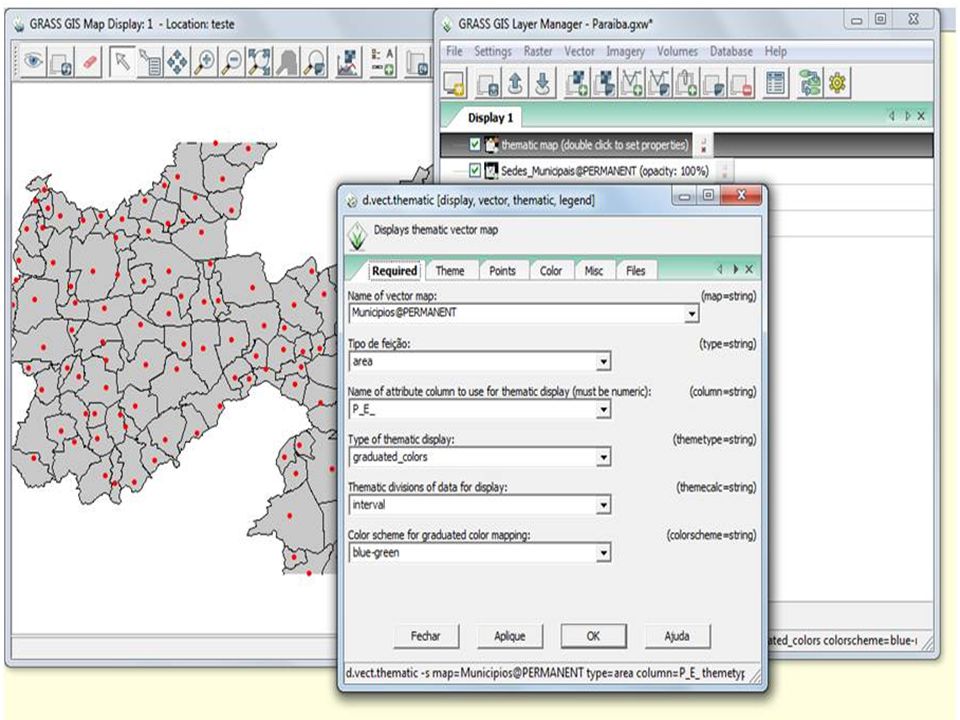Uncheck the thematic map layer checkbox
960x720 pixels.
pyautogui.click(x=474, y=144)
